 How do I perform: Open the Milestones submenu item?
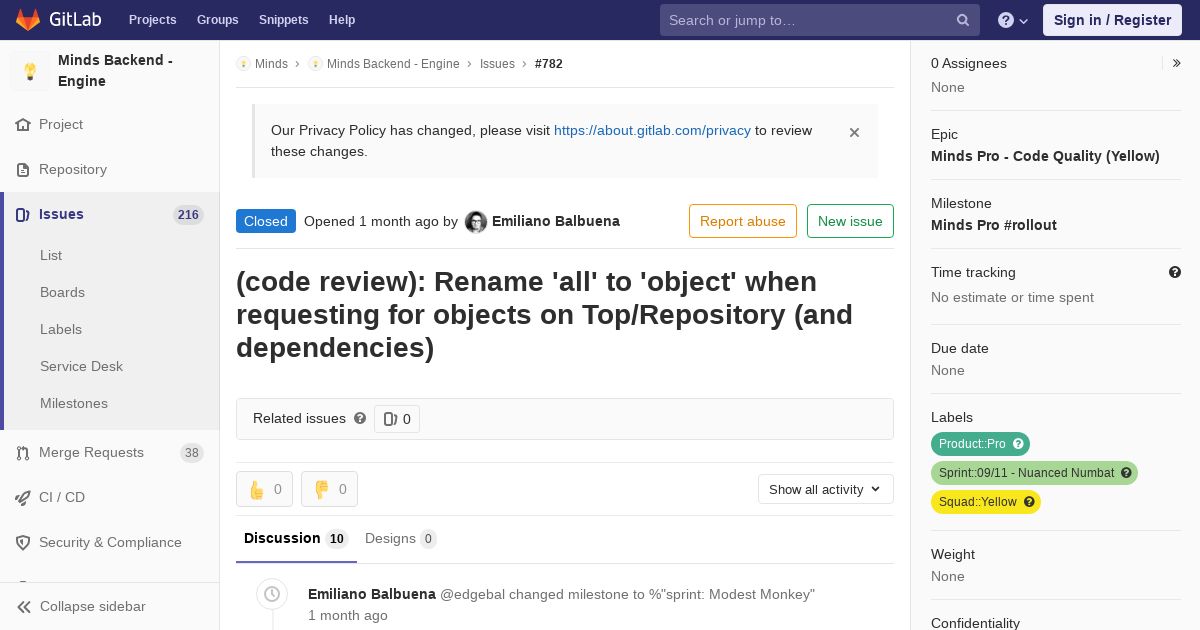74,403
